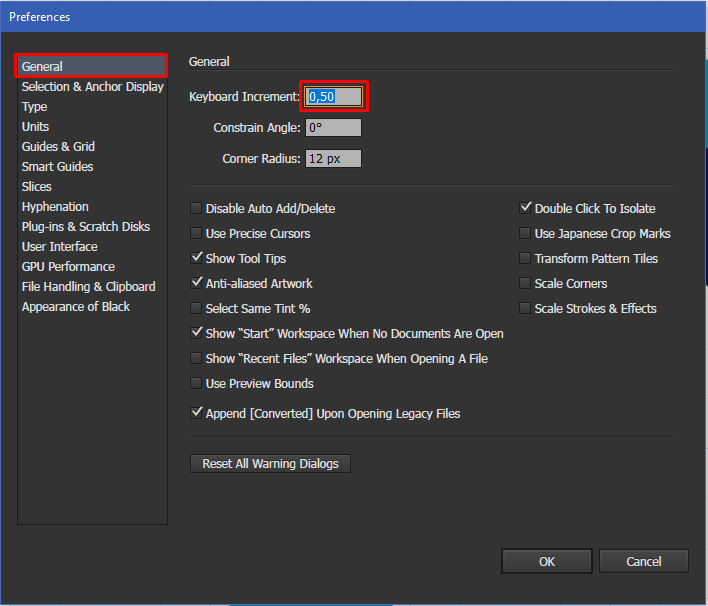Check the Use Preview Bounds box
This screenshot has height=606, width=708.
pyautogui.click(x=196, y=384)
